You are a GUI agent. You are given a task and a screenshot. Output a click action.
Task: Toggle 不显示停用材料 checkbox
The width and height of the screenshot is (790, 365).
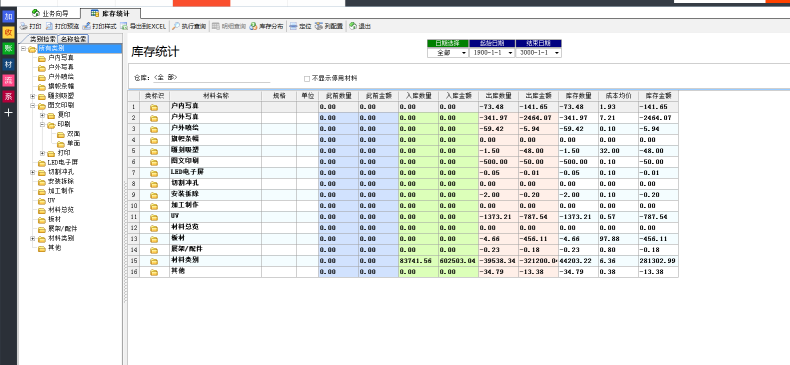(x=307, y=79)
